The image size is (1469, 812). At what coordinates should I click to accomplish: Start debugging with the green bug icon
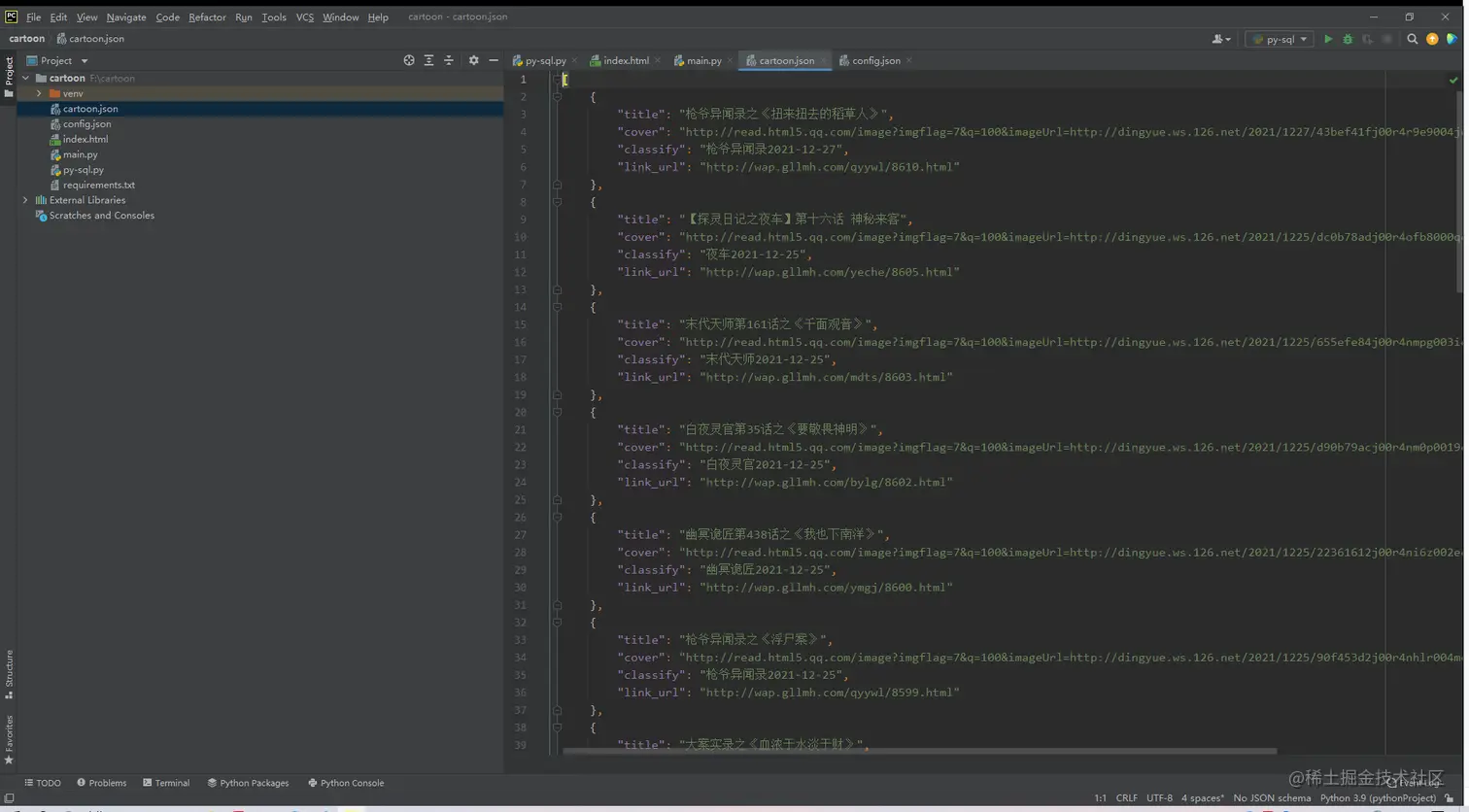[1347, 40]
